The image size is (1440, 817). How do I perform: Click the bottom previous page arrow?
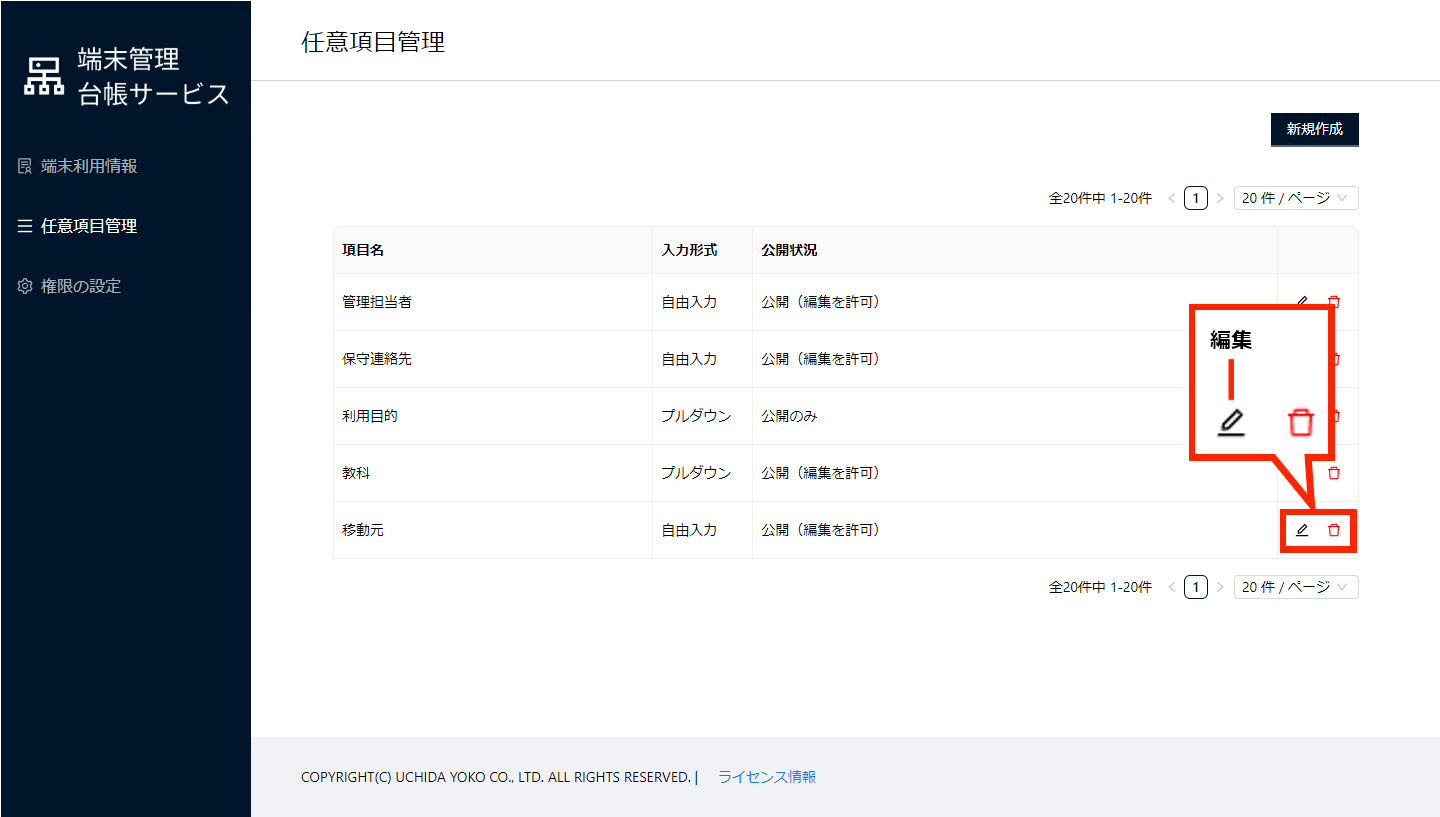(1172, 587)
